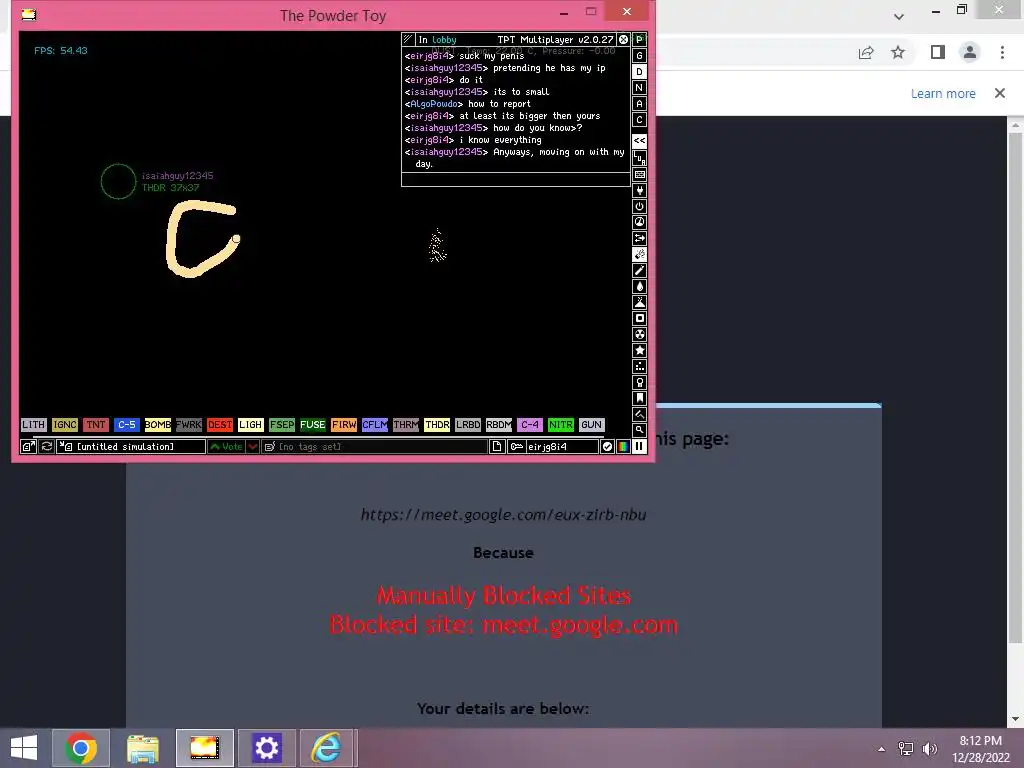Select the IGNC element
Viewport: 1024px width, 768px height.
point(65,424)
